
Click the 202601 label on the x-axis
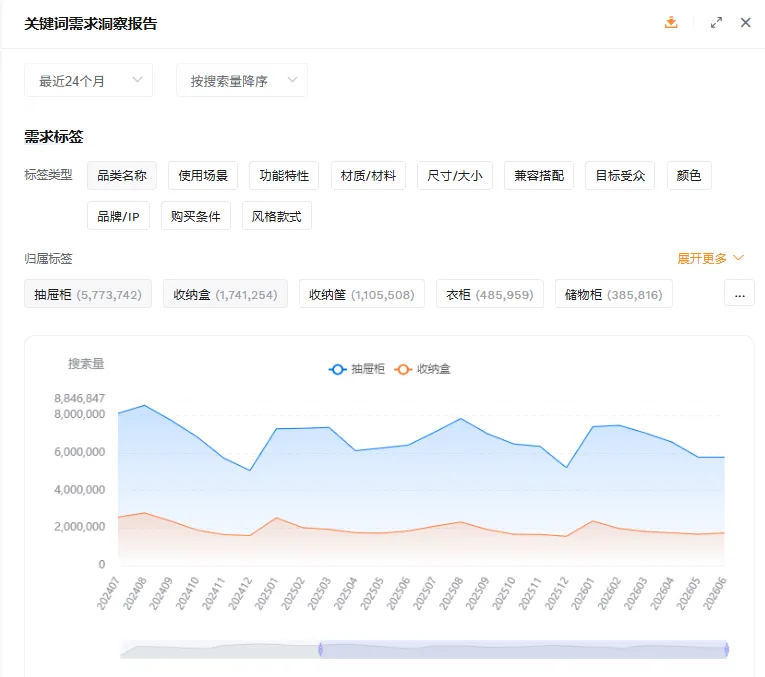pyautogui.click(x=583, y=593)
